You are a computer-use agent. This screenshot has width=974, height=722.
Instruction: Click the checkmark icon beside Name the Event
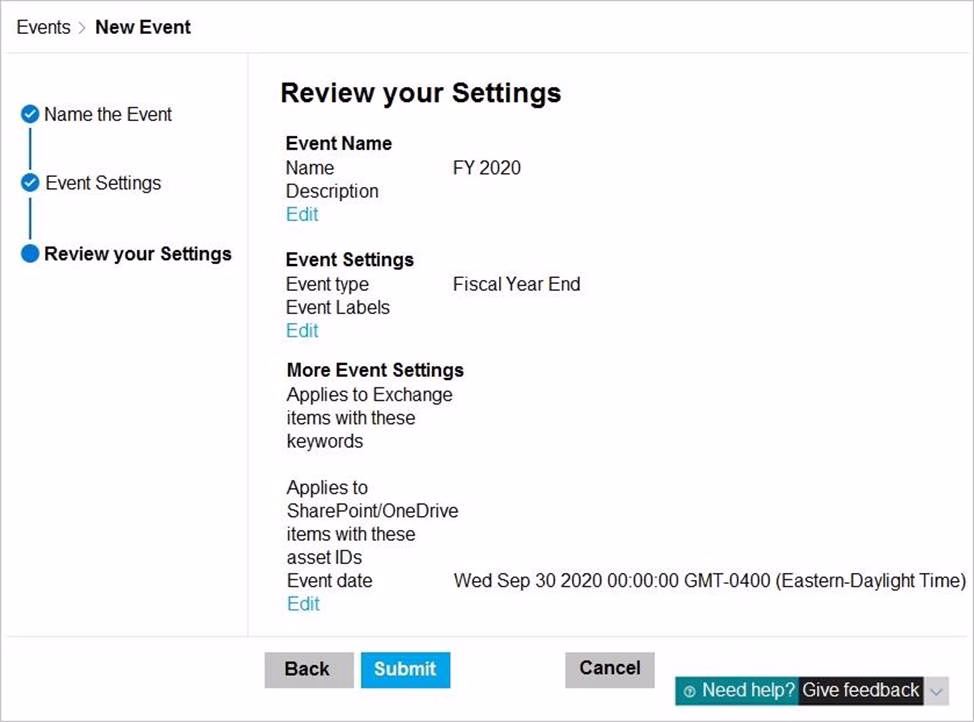30,115
